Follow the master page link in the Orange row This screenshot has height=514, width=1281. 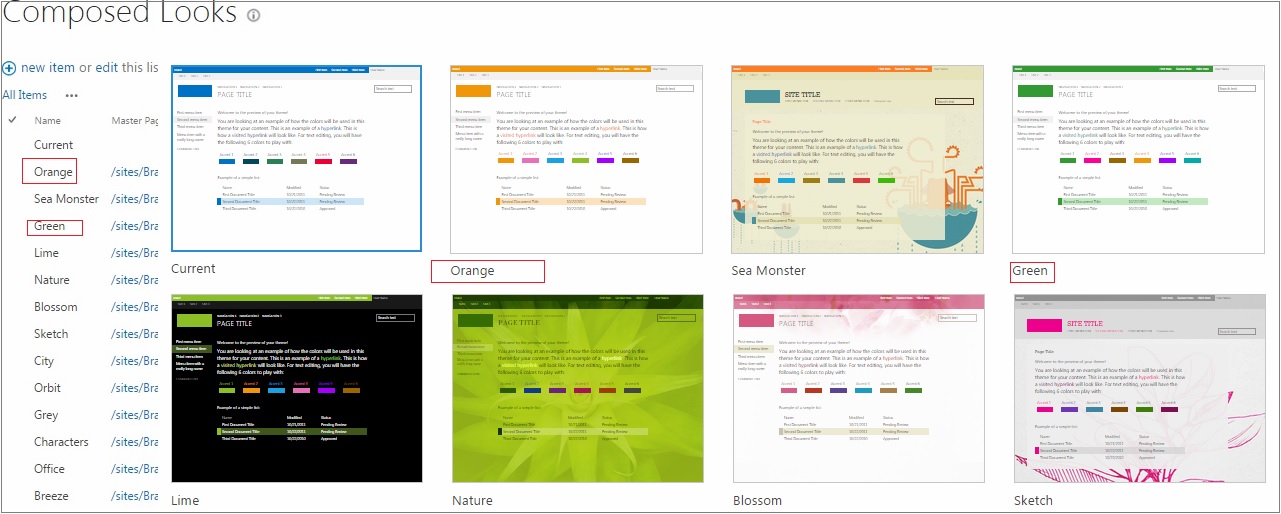tap(135, 172)
